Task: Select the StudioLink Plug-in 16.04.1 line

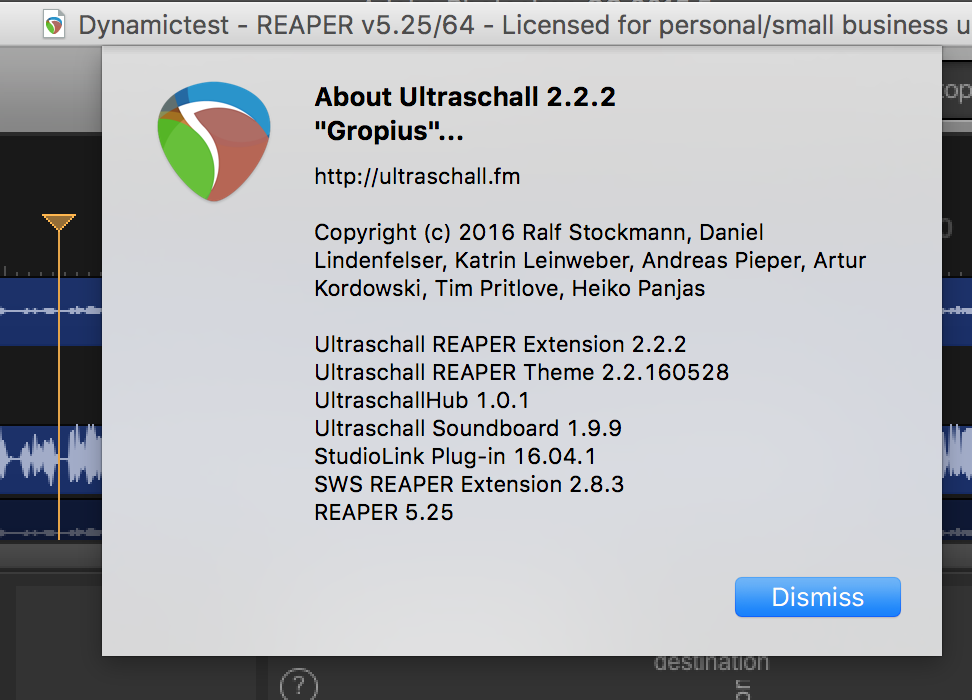Action: [x=455, y=456]
